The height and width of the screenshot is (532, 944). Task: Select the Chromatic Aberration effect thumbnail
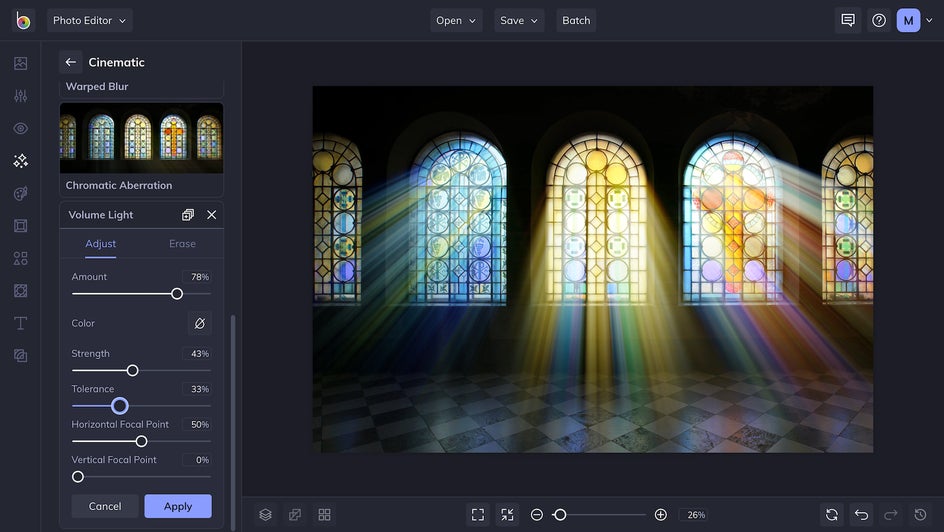pyautogui.click(x=141, y=138)
